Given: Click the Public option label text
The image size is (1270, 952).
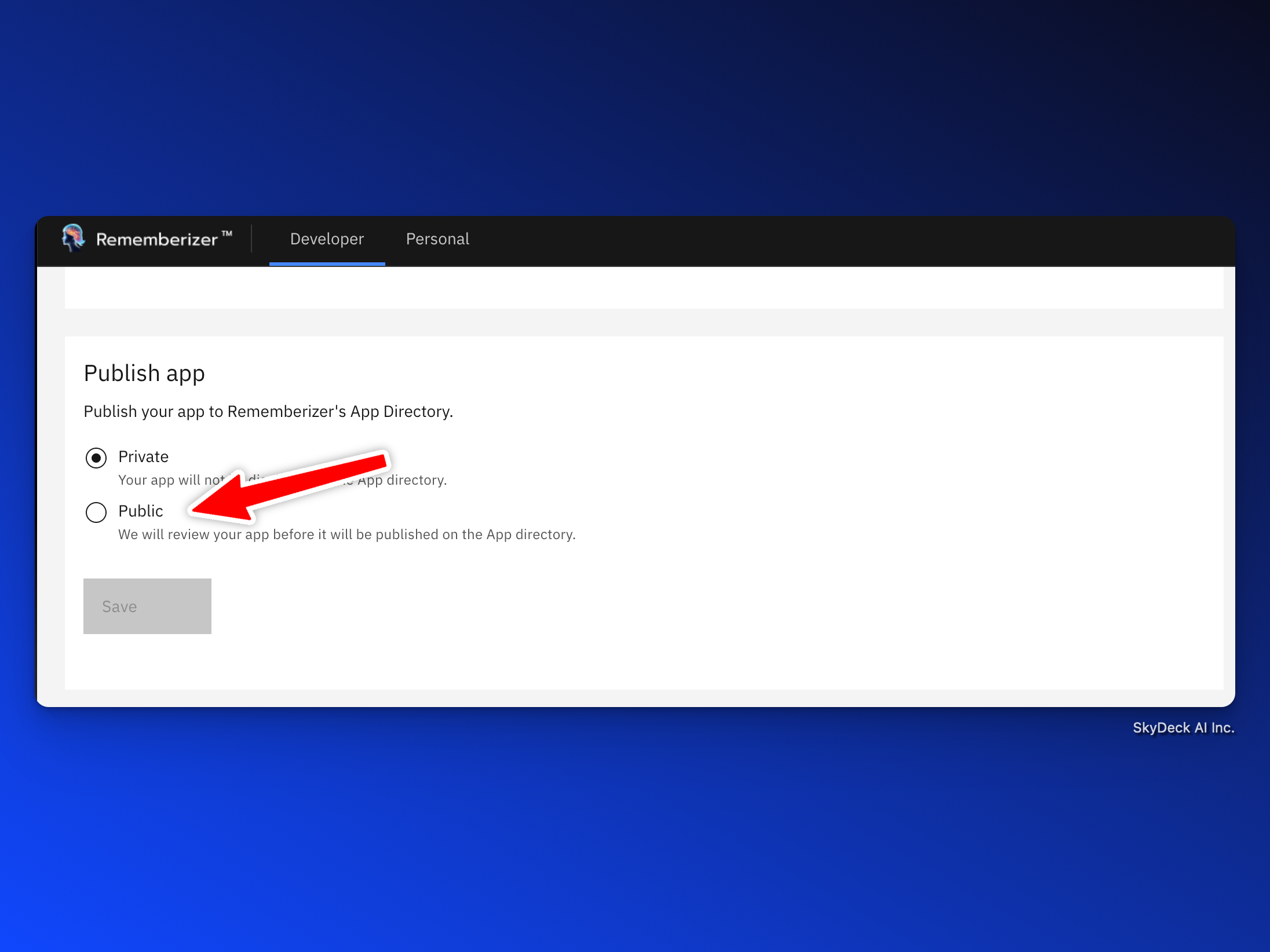Looking at the screenshot, I should pos(141,511).
